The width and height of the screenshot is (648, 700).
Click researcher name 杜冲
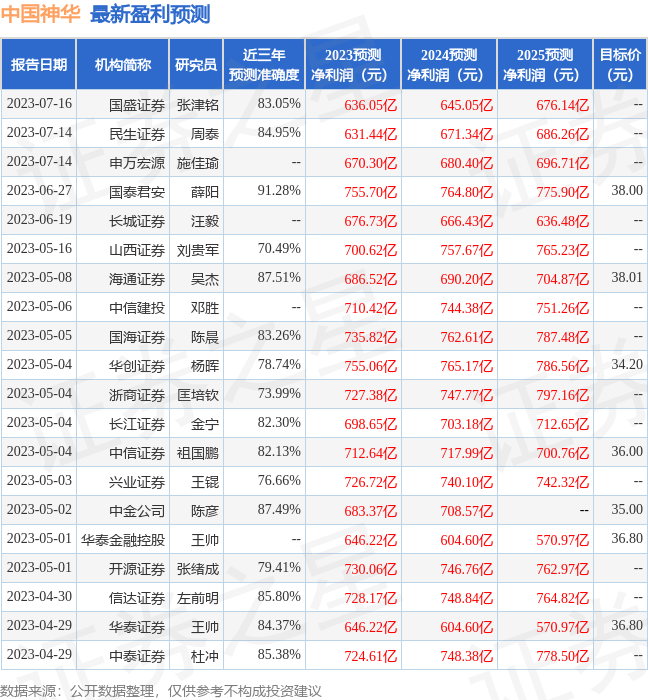click(x=205, y=656)
